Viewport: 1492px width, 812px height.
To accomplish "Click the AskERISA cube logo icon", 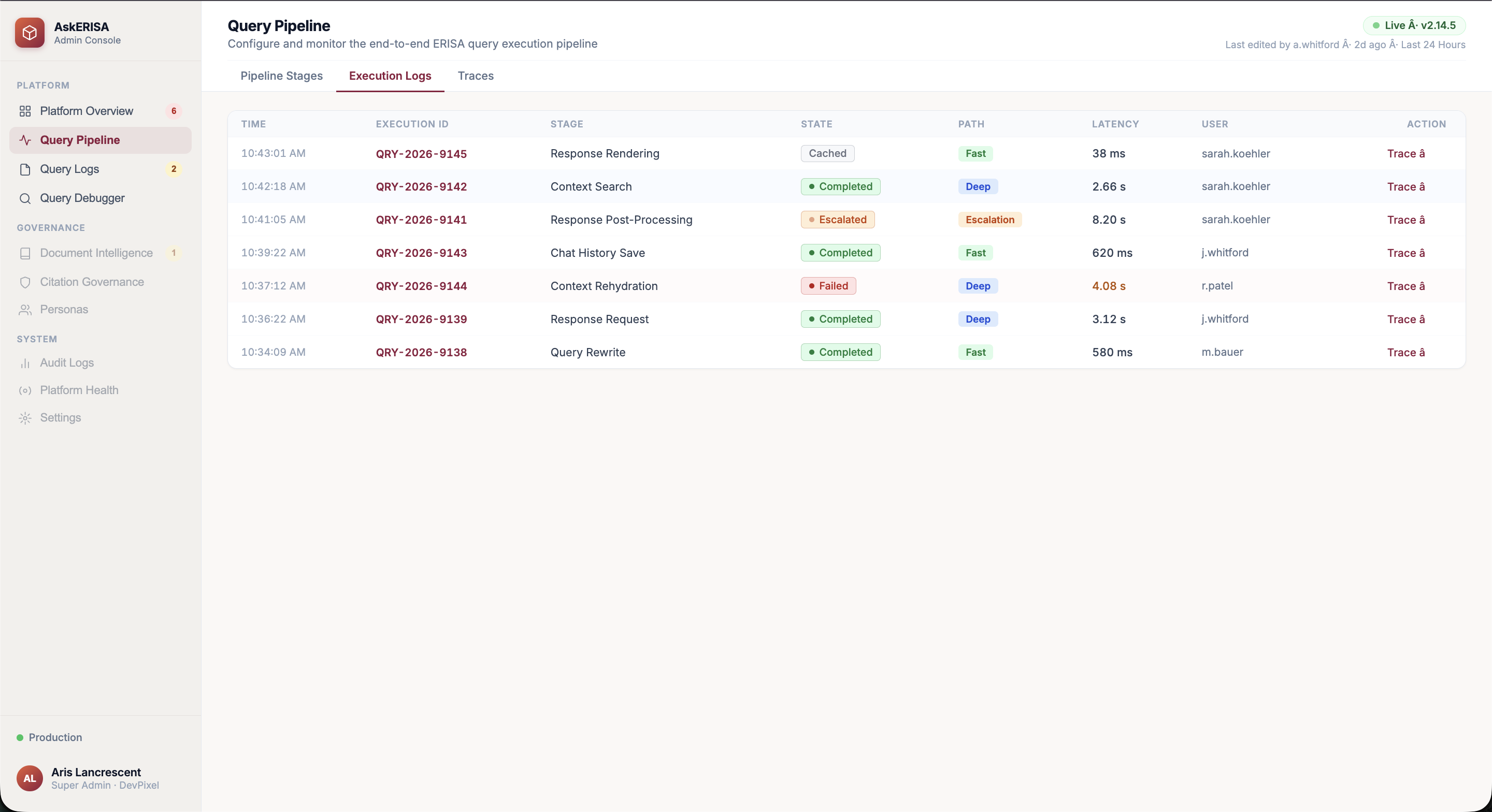I will (x=30, y=33).
